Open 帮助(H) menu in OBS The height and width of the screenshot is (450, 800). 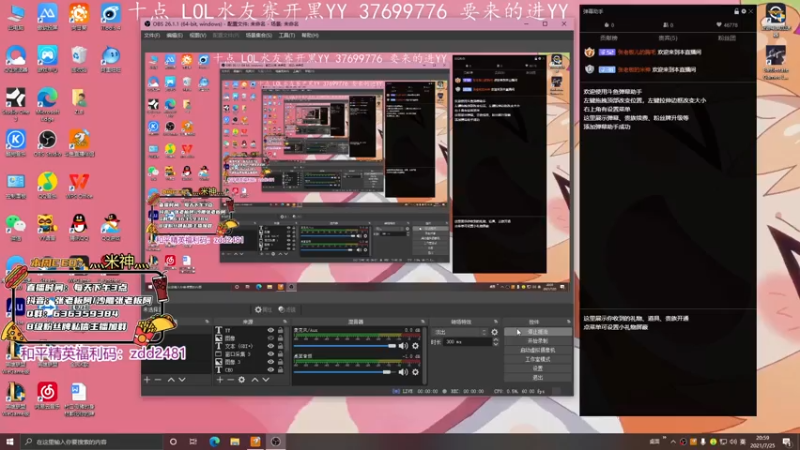(x=310, y=35)
